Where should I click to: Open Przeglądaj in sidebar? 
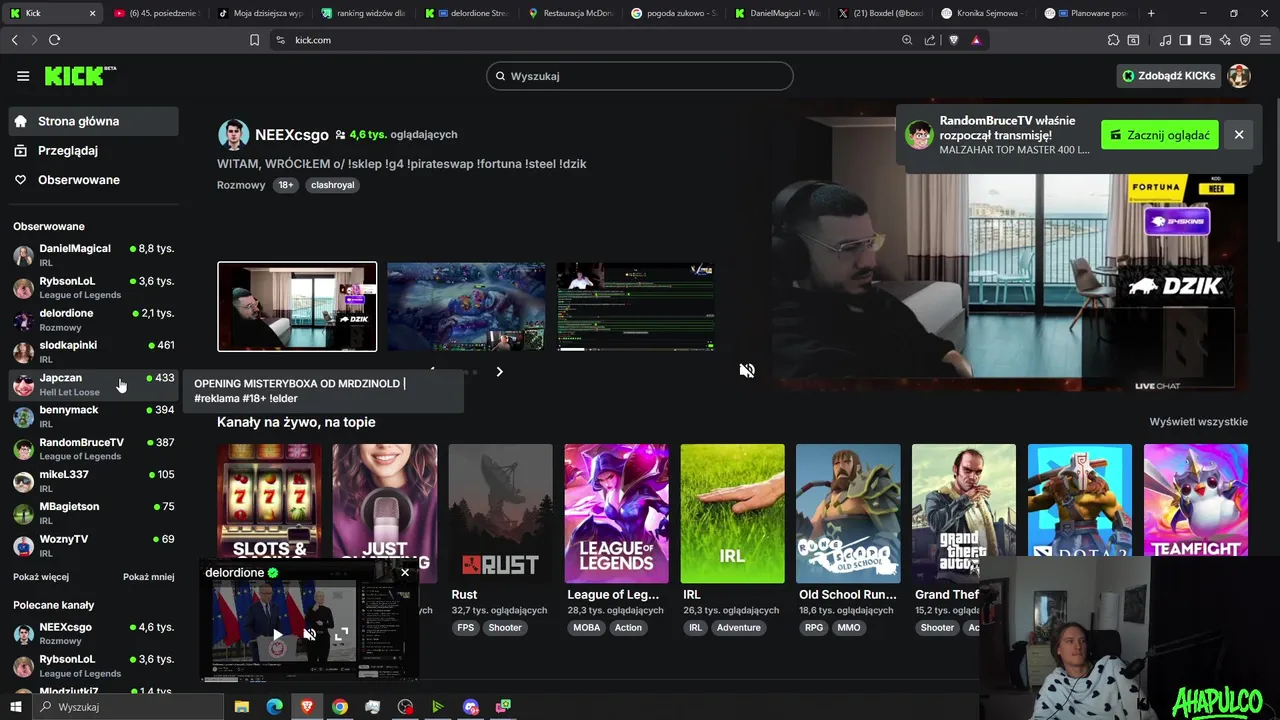tap(93, 150)
